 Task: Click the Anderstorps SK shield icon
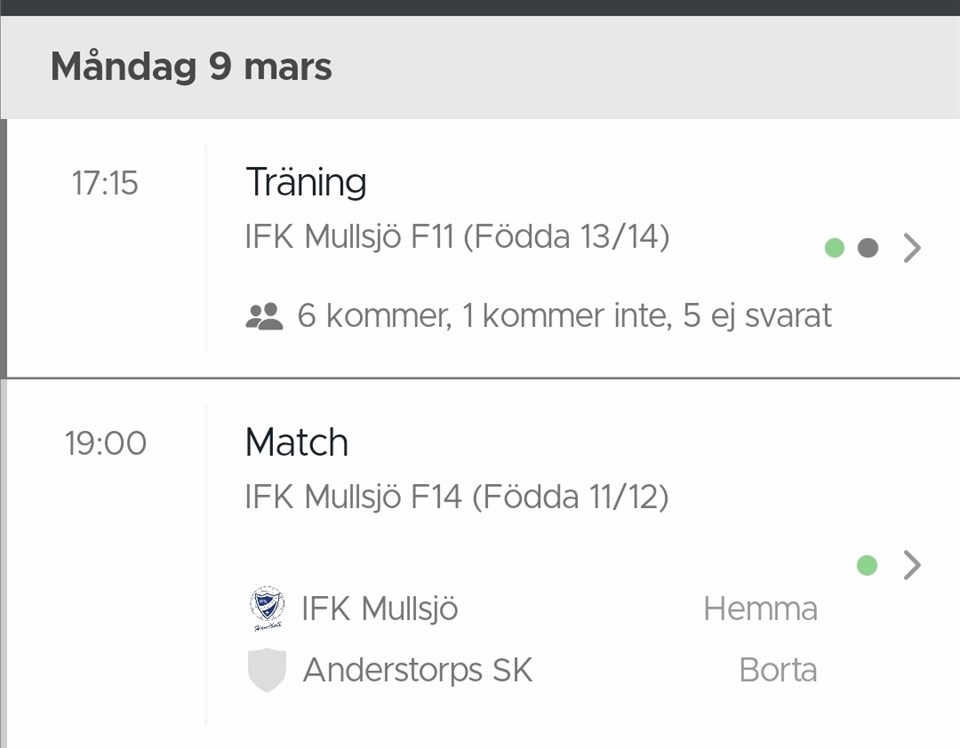click(267, 670)
